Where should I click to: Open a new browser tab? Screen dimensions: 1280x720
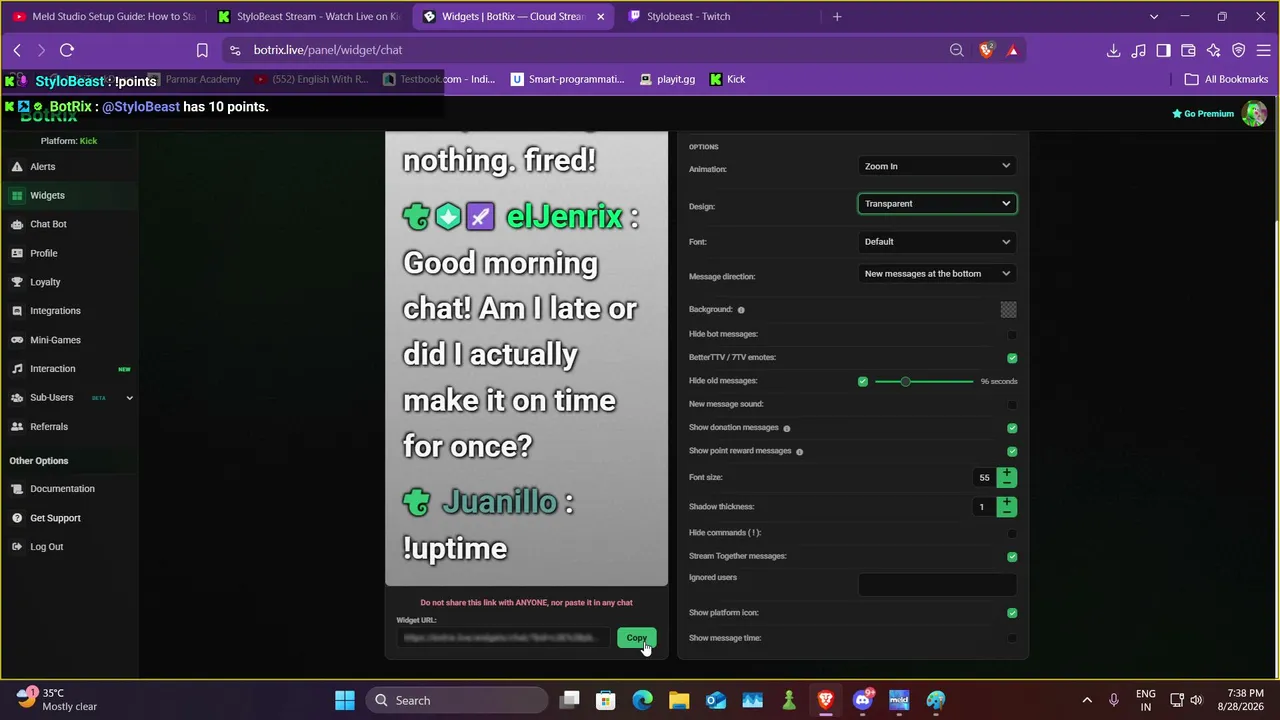point(837,16)
